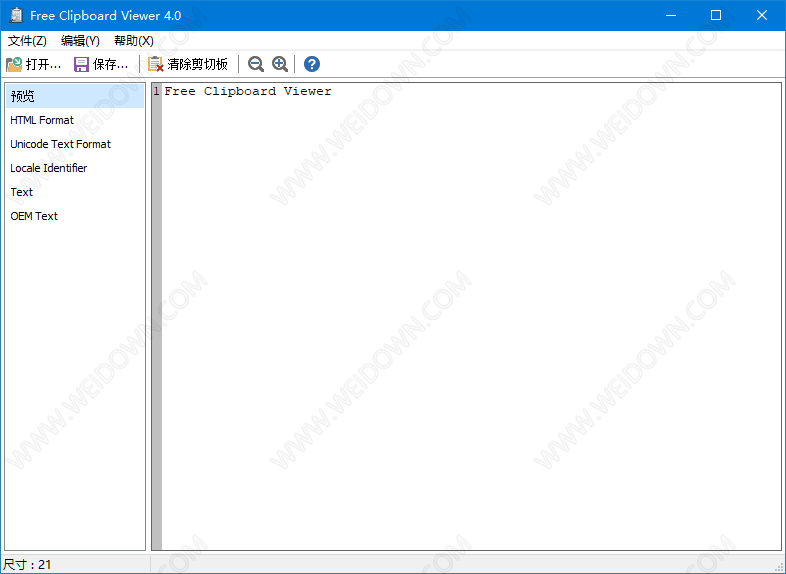Select Unicode Text Format entry

click(75, 144)
